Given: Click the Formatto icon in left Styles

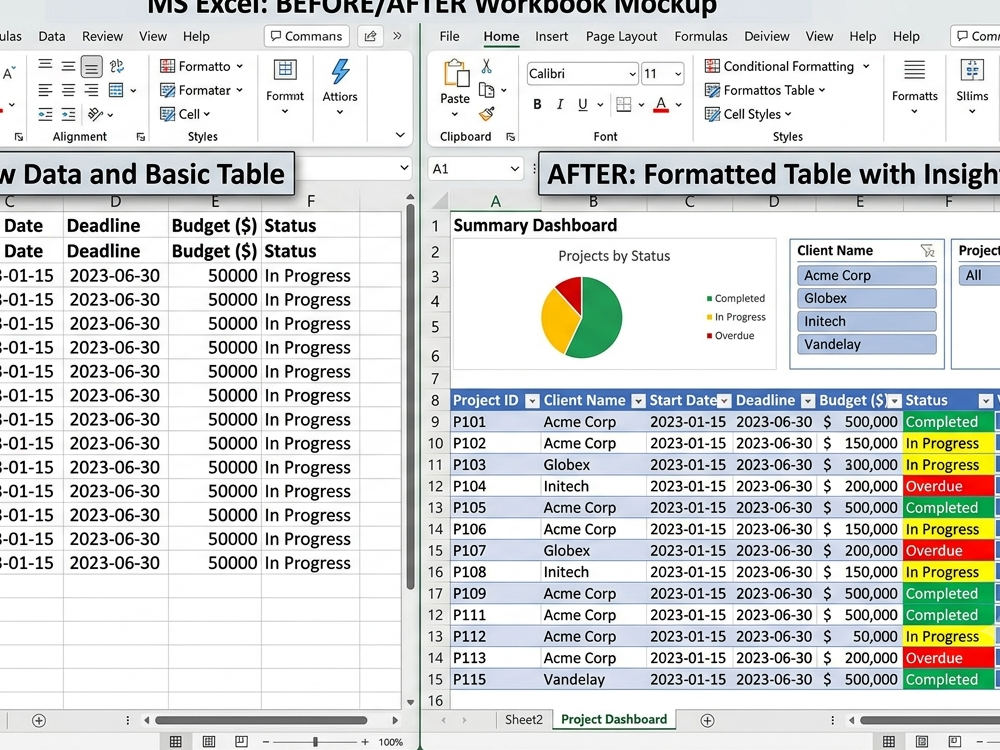Looking at the screenshot, I should pyautogui.click(x=168, y=66).
